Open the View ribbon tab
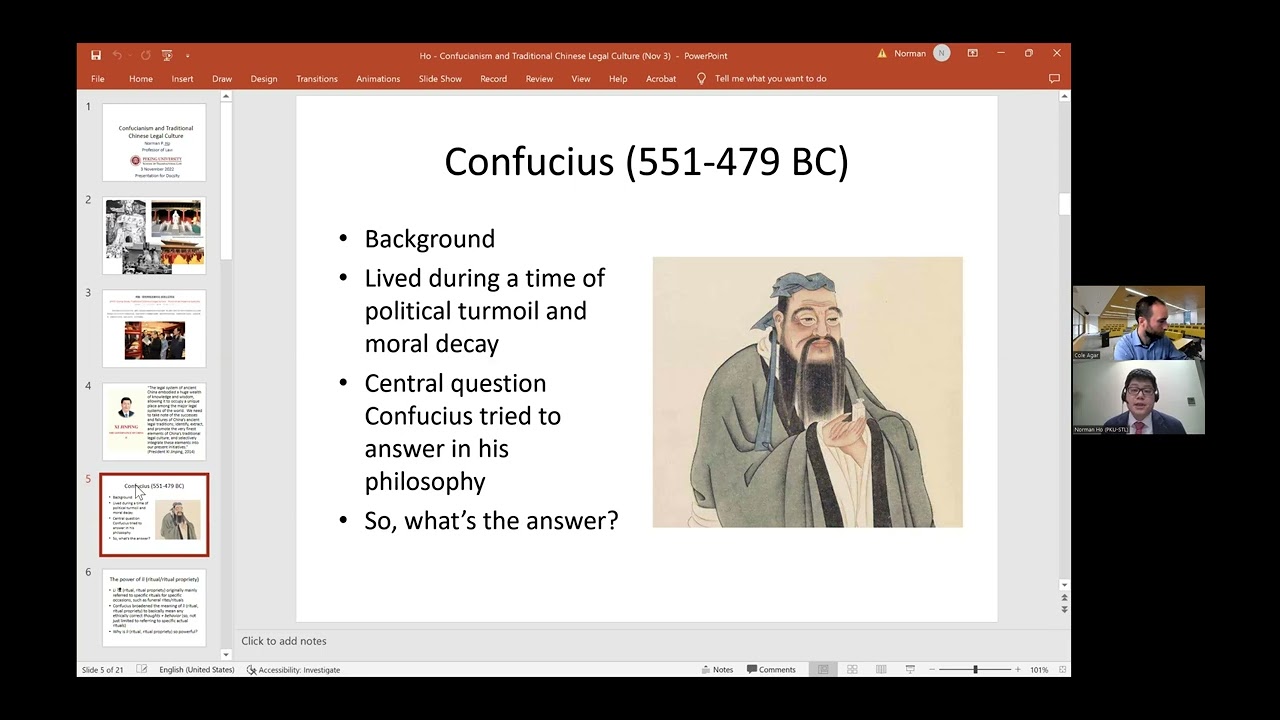This screenshot has height=720, width=1280. (581, 79)
